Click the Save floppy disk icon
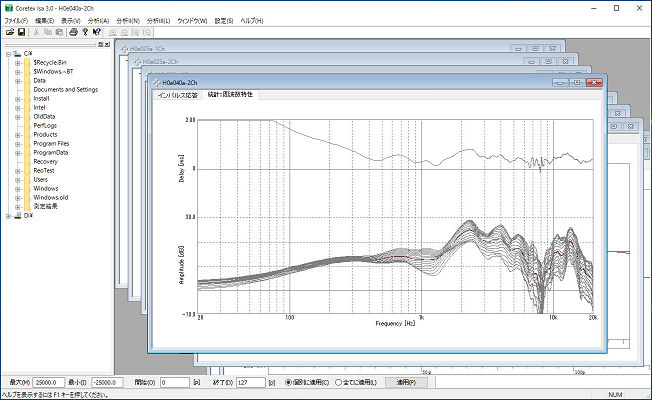Image resolution: width=652 pixels, height=400 pixels. tap(21, 32)
